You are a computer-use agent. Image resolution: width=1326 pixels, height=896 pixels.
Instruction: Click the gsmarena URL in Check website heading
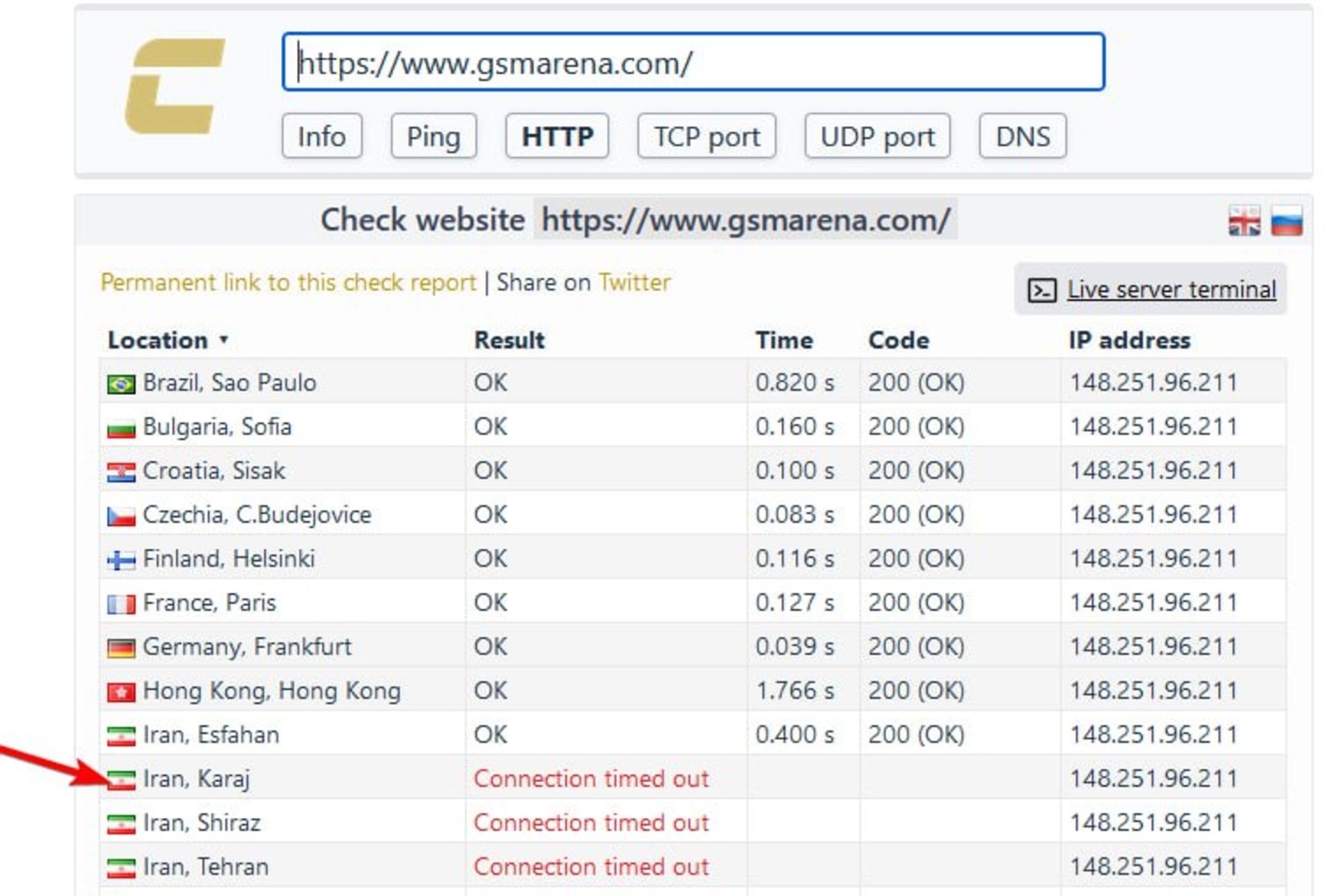click(746, 220)
